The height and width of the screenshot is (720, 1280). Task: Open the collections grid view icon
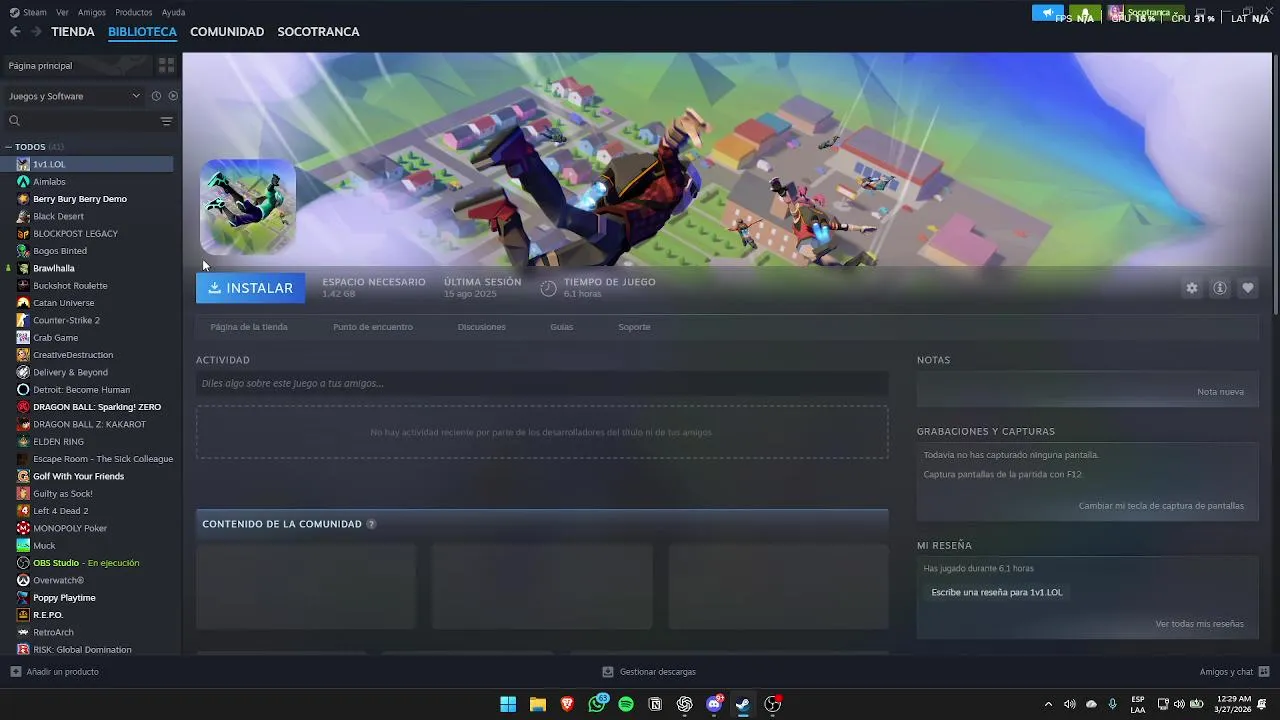click(x=166, y=65)
